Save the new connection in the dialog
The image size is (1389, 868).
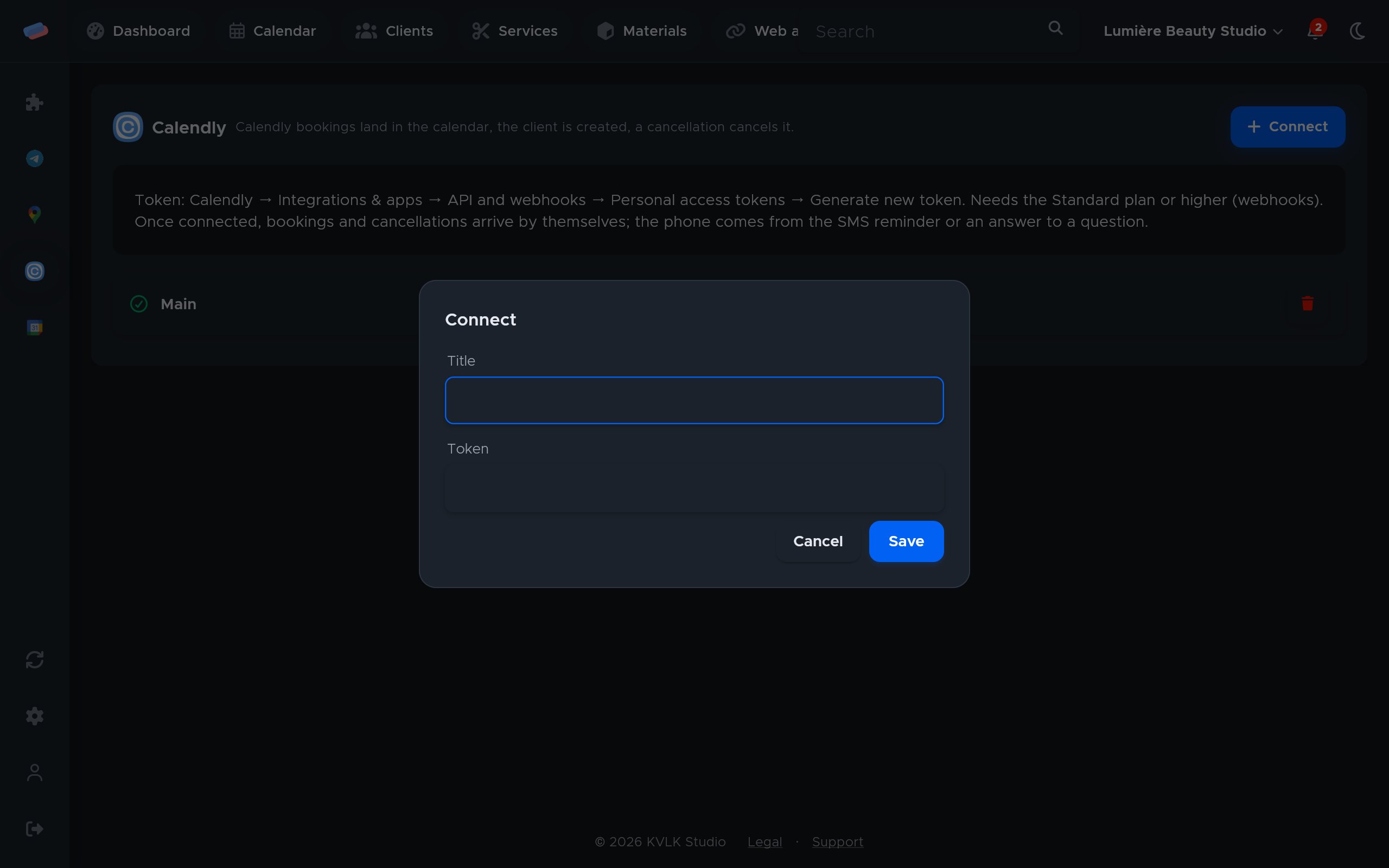906,541
